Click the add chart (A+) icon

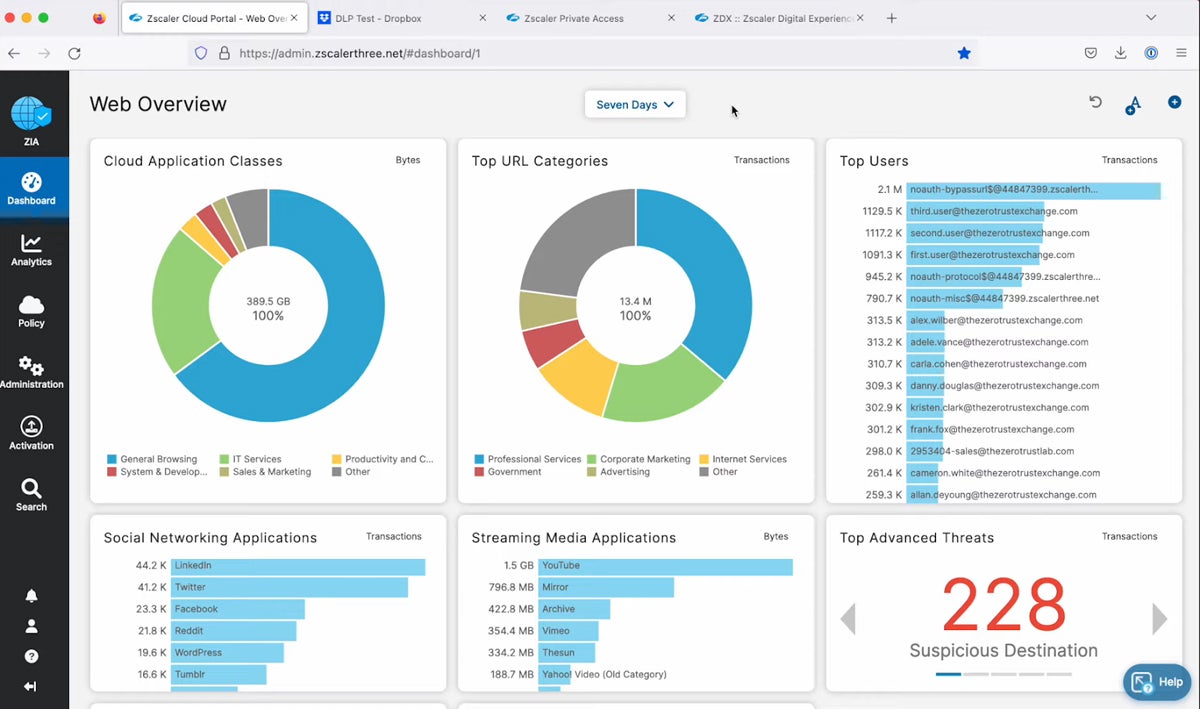point(1134,102)
